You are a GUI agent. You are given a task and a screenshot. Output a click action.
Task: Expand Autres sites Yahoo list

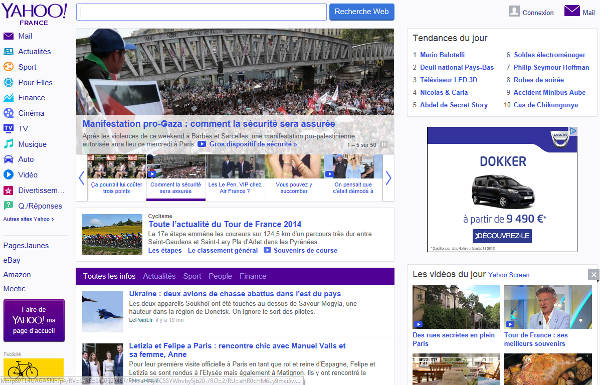click(29, 219)
